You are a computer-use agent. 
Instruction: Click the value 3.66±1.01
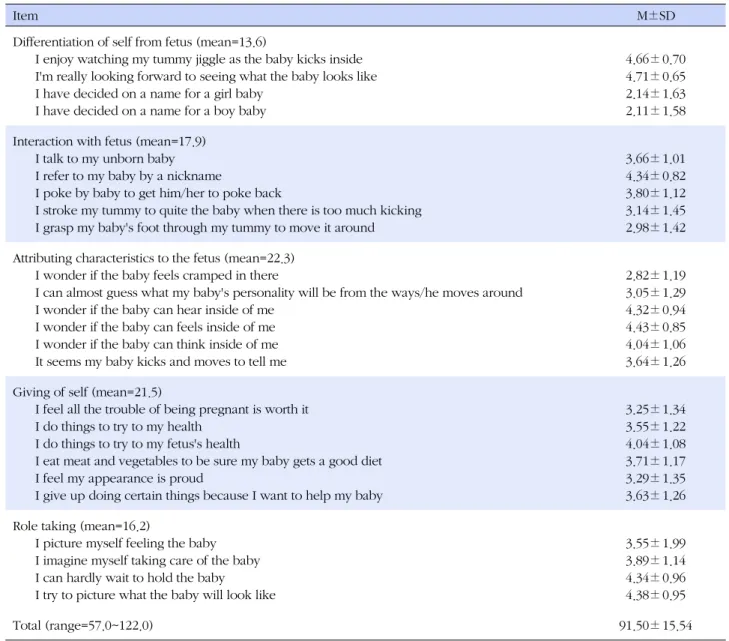656,159
